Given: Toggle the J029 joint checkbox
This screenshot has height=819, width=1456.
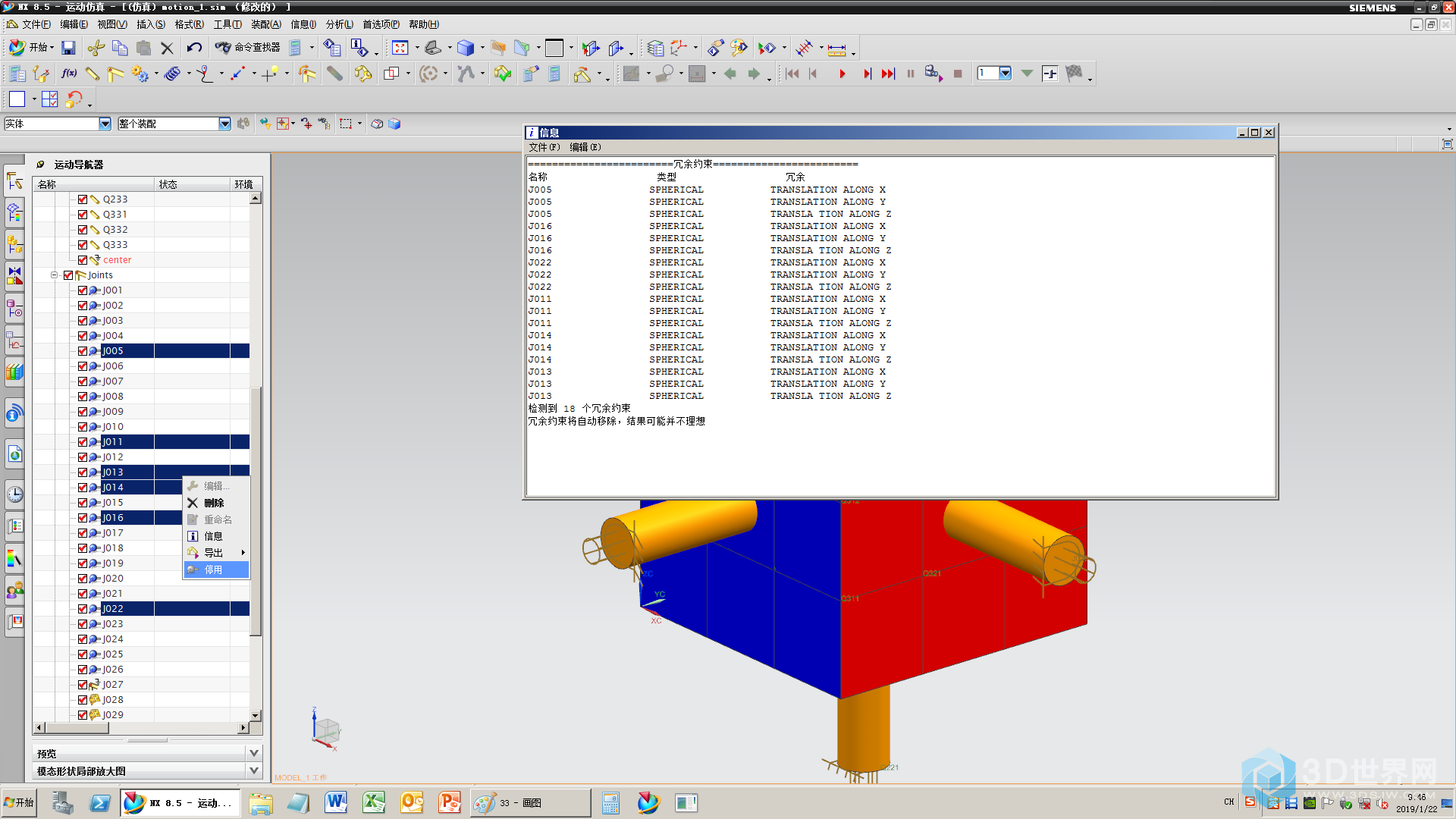Looking at the screenshot, I should (83, 715).
